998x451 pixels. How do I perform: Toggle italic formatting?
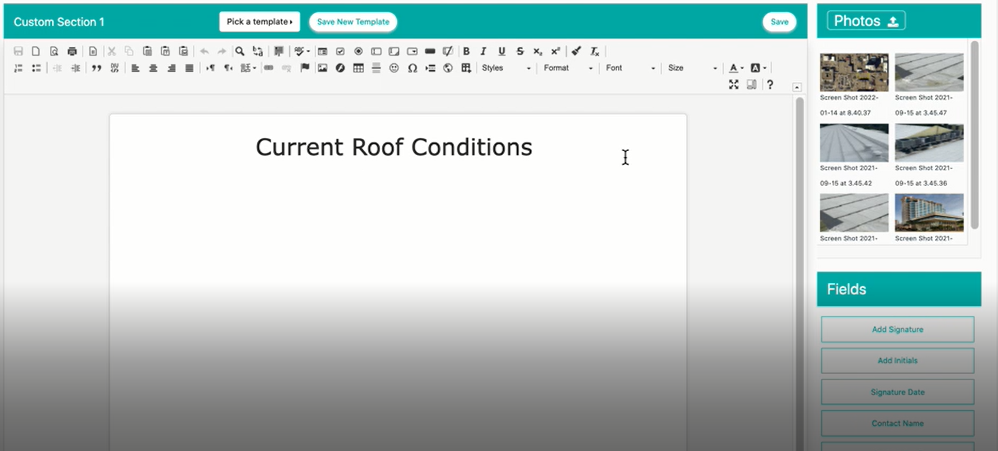tap(484, 51)
